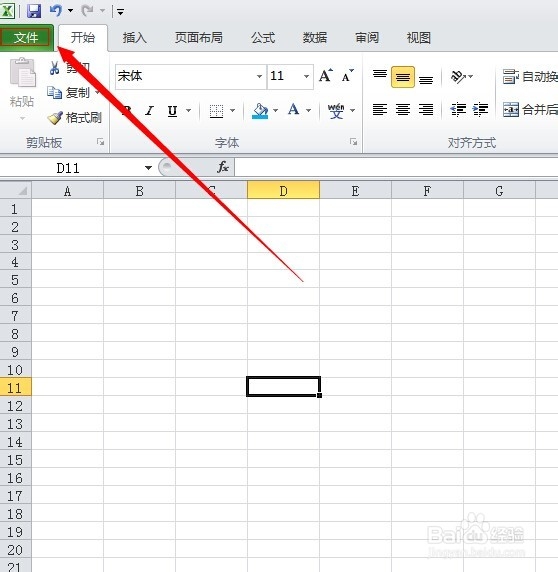558x572 pixels.
Task: Click the Redo arrow icon
Action: [88, 11]
